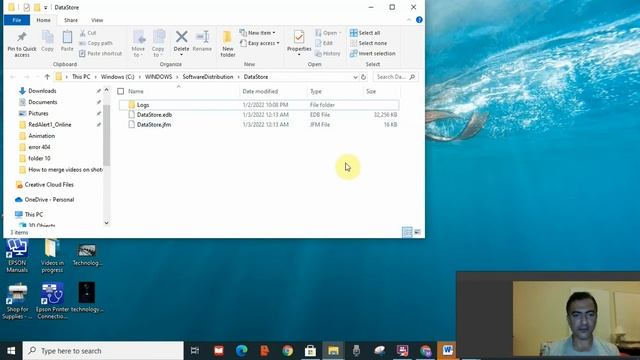Open the Properties ribbon button
This screenshot has height=360, width=640.
299,43
